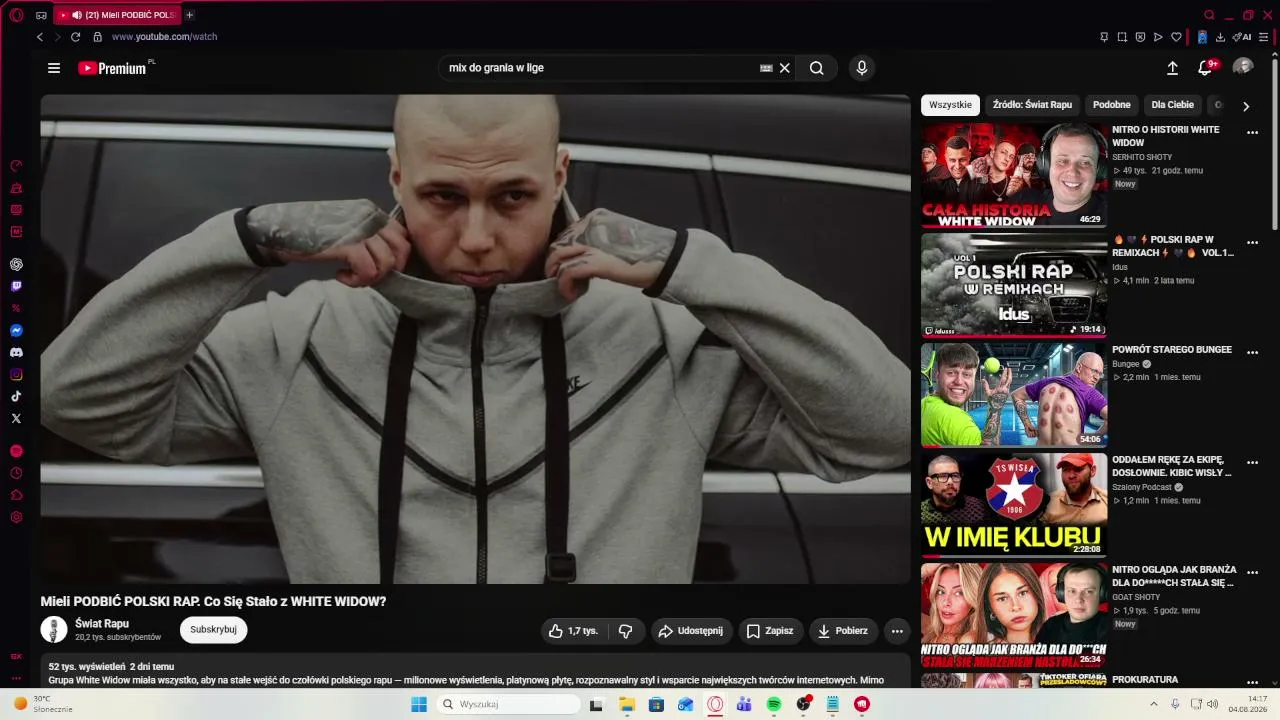This screenshot has height=720, width=1280.
Task: Go back to the previous page
Action: point(40,37)
